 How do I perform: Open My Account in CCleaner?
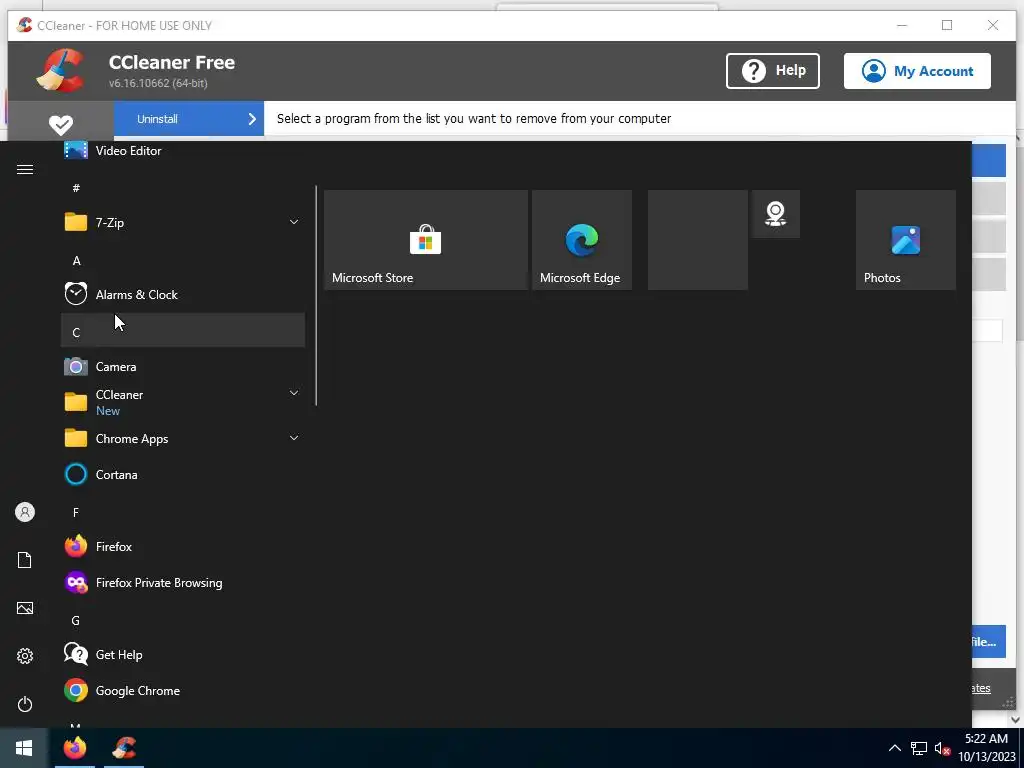click(x=917, y=71)
